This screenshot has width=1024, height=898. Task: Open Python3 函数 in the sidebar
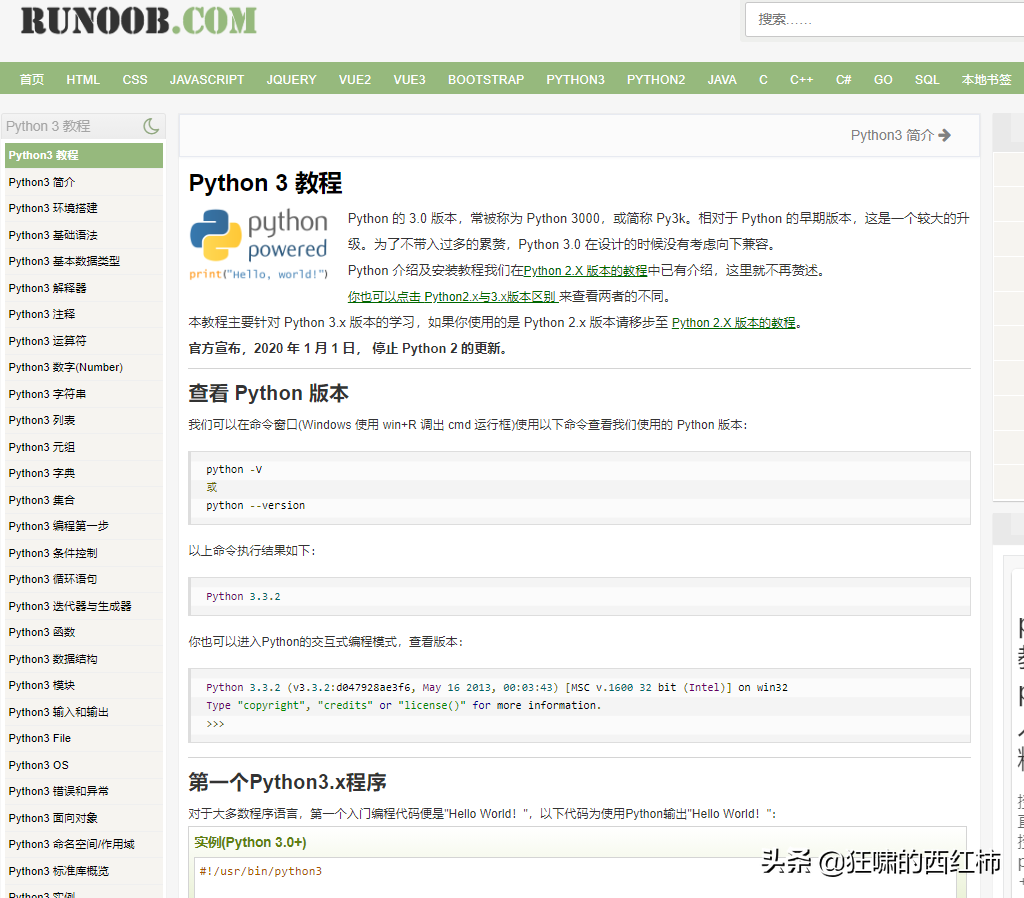(84, 632)
